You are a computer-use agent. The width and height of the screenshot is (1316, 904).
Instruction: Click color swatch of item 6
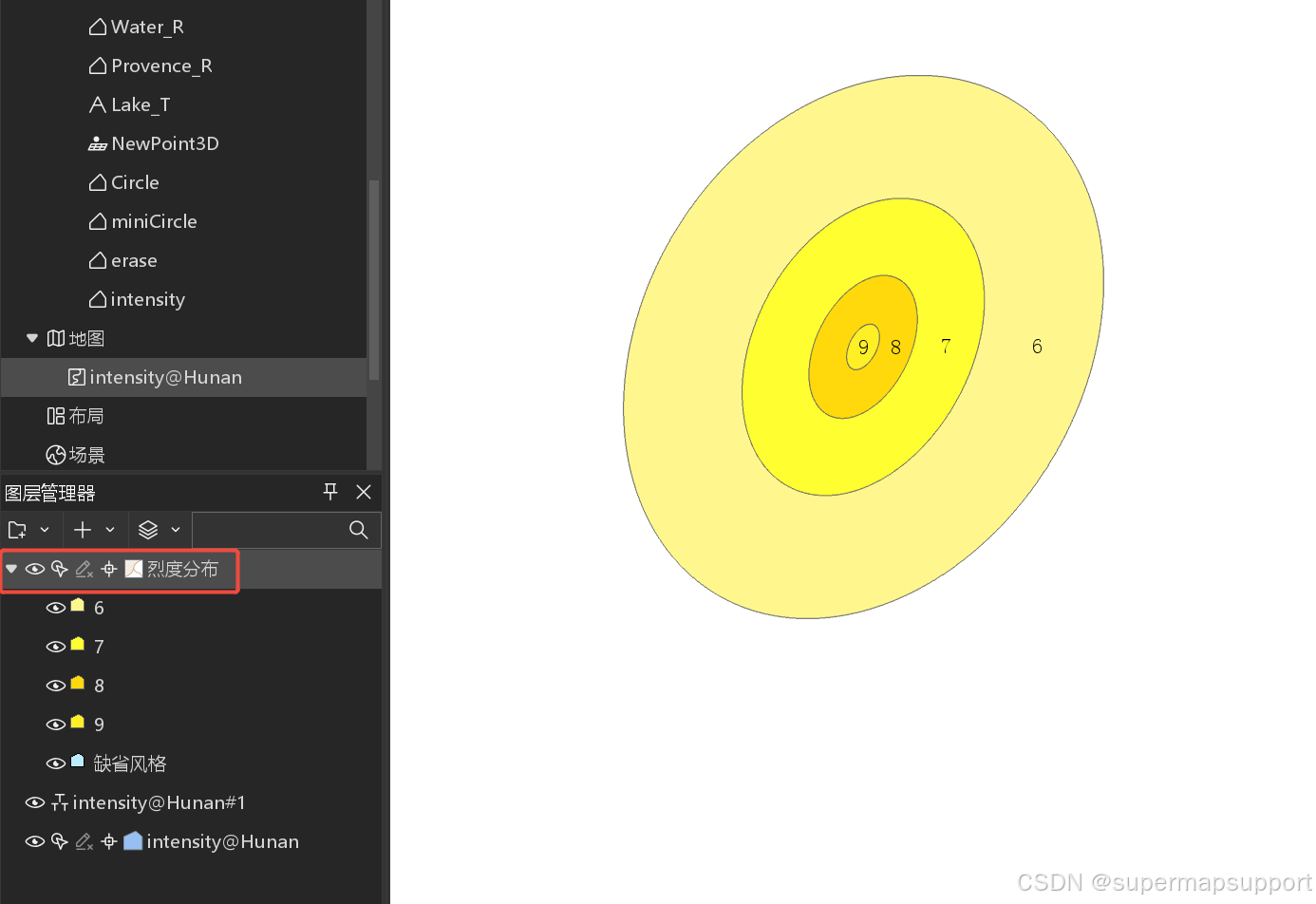coord(78,605)
